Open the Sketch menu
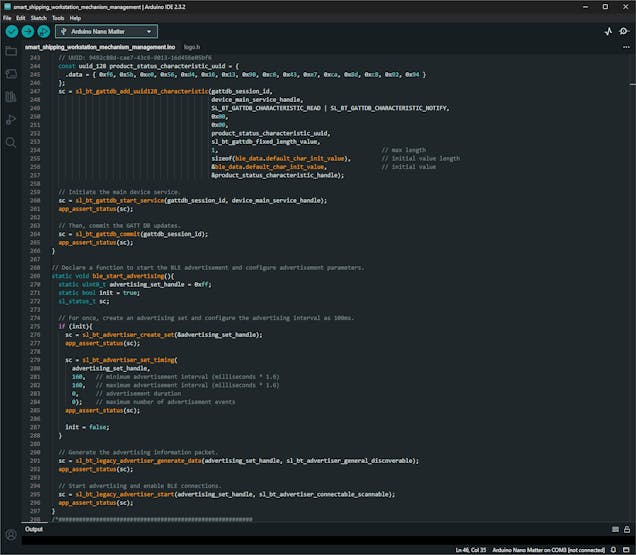Screen dimensions: 636x555 [x=38, y=18]
